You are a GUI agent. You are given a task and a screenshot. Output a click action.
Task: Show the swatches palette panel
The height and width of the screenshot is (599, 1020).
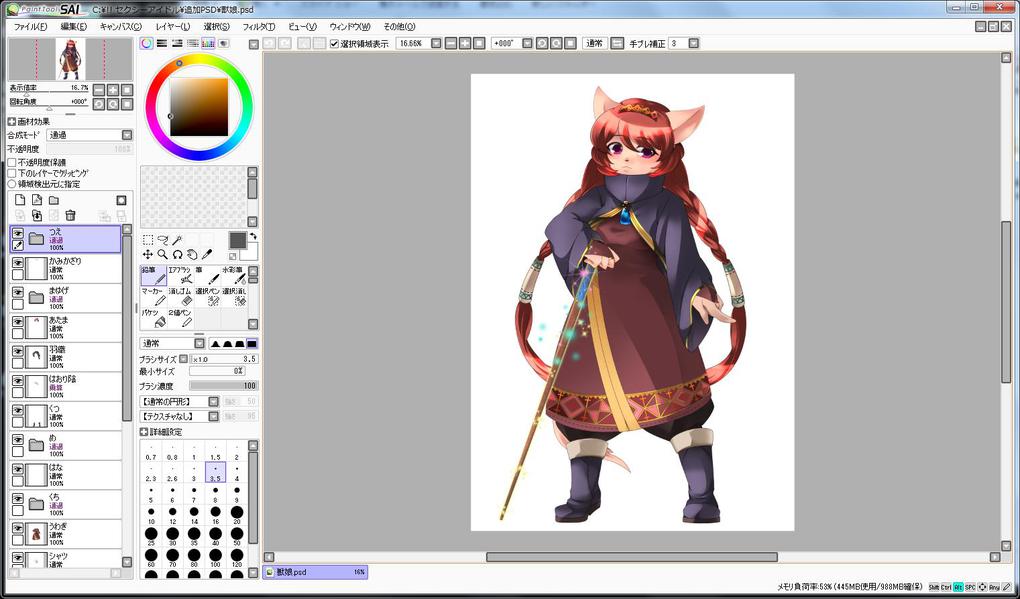tap(208, 44)
